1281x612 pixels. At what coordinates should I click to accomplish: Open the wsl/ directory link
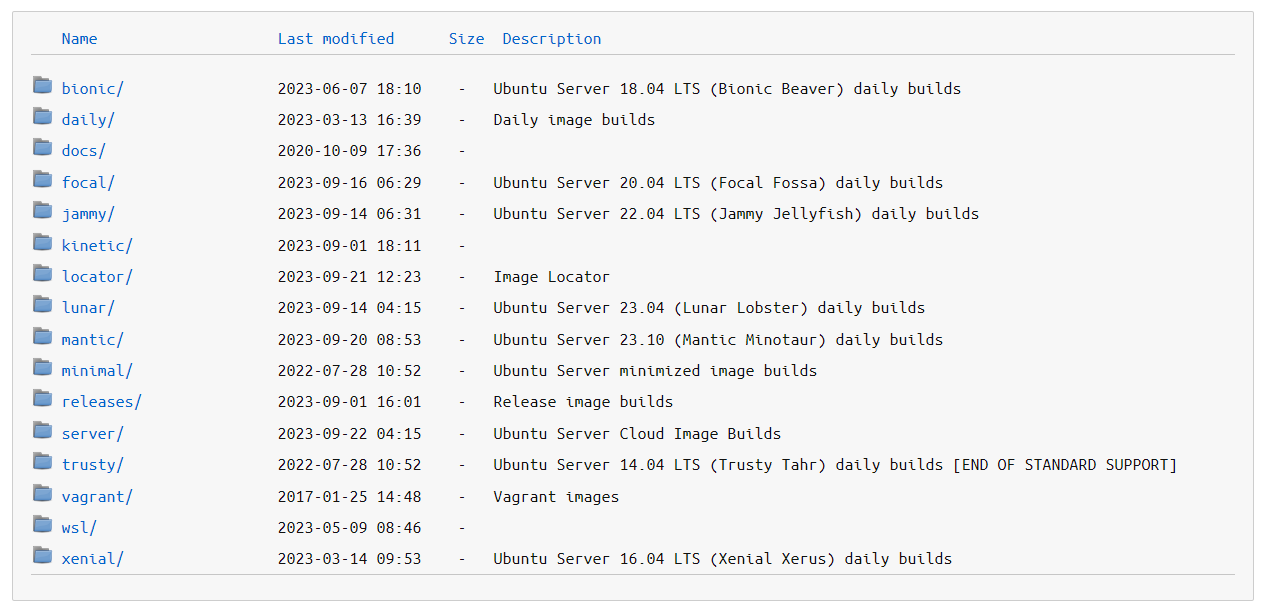pyautogui.click(x=79, y=528)
